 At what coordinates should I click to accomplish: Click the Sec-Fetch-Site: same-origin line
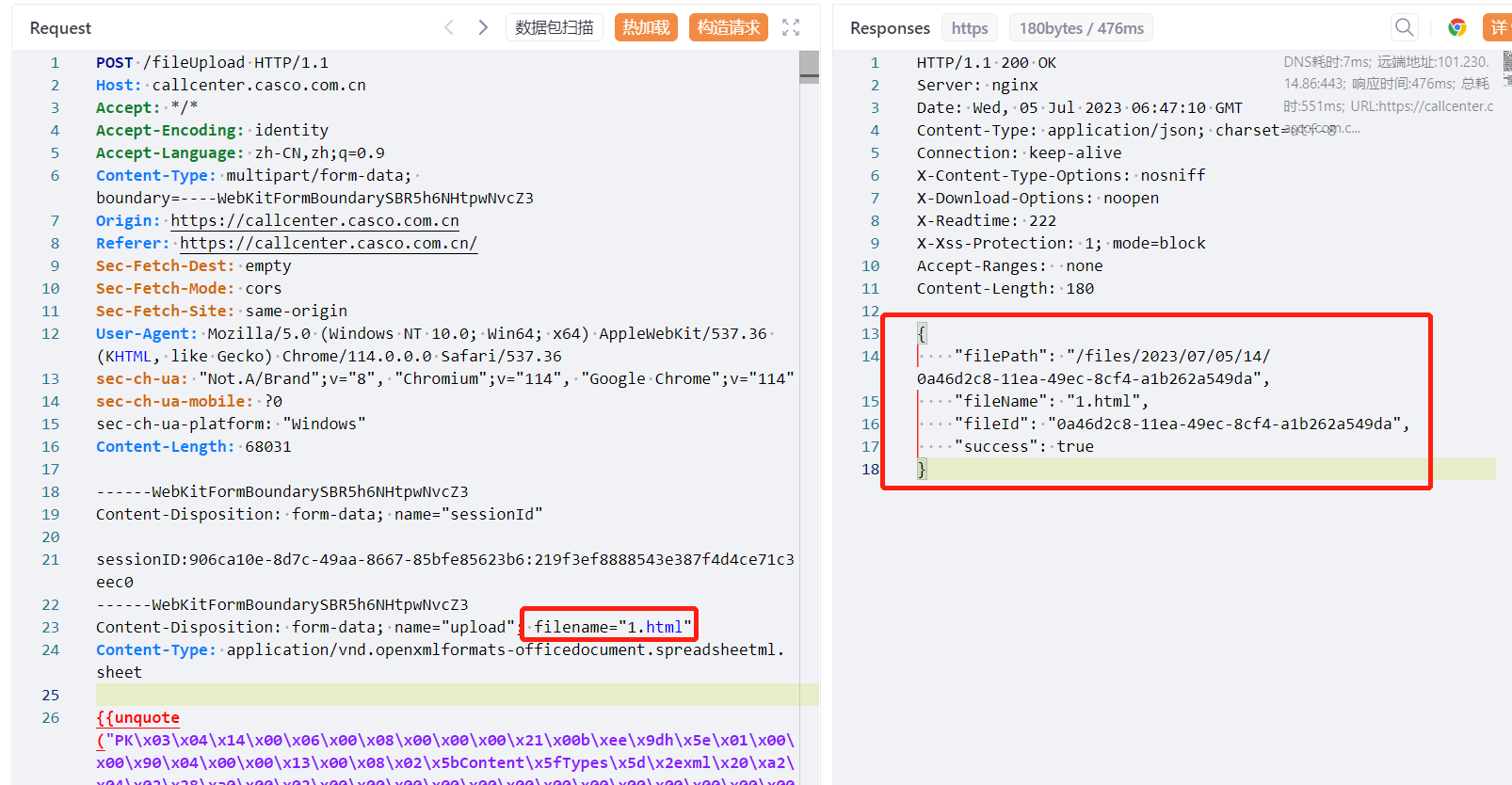tap(221, 311)
